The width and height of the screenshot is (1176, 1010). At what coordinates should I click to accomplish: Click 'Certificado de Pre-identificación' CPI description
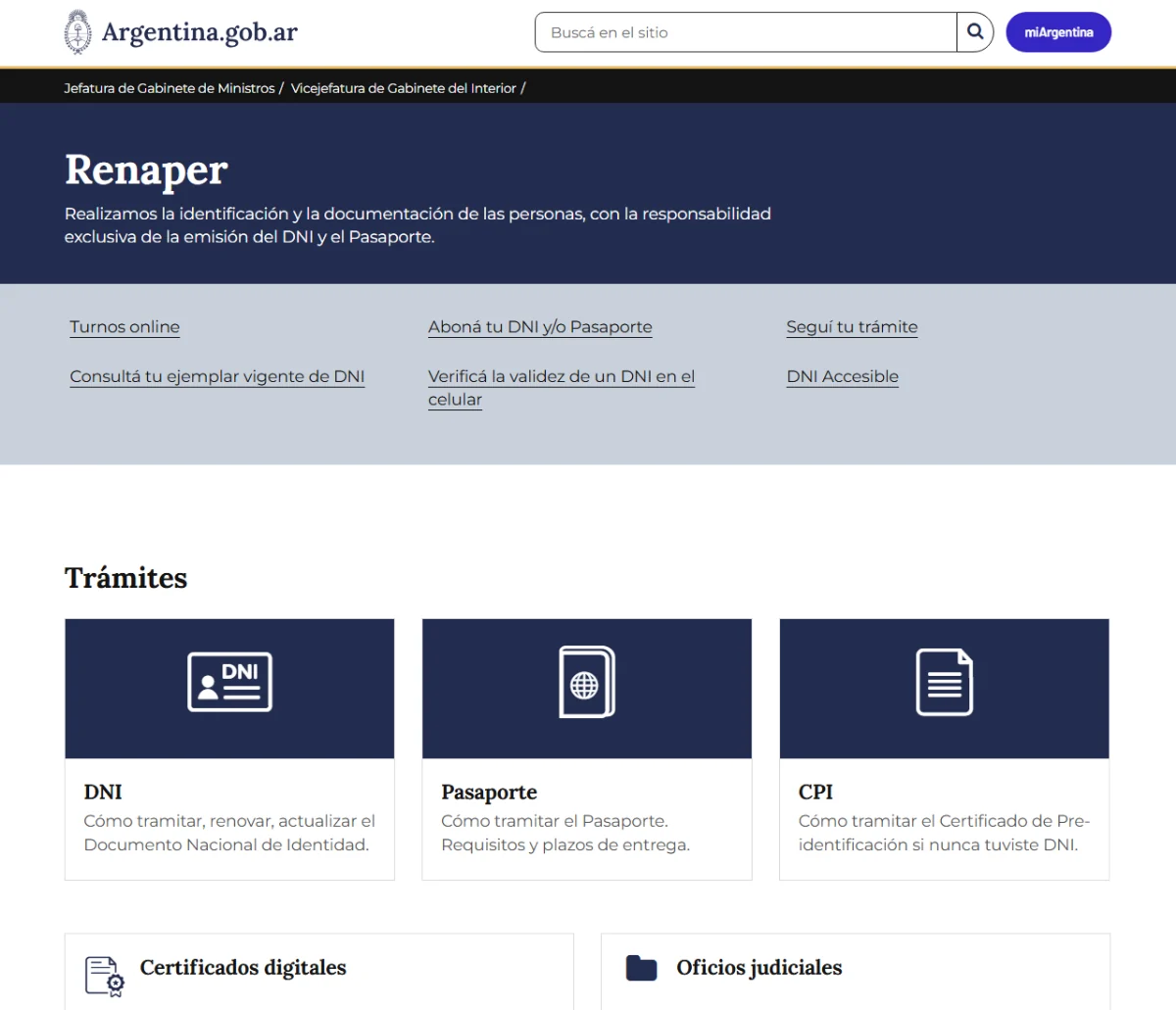coord(944,833)
